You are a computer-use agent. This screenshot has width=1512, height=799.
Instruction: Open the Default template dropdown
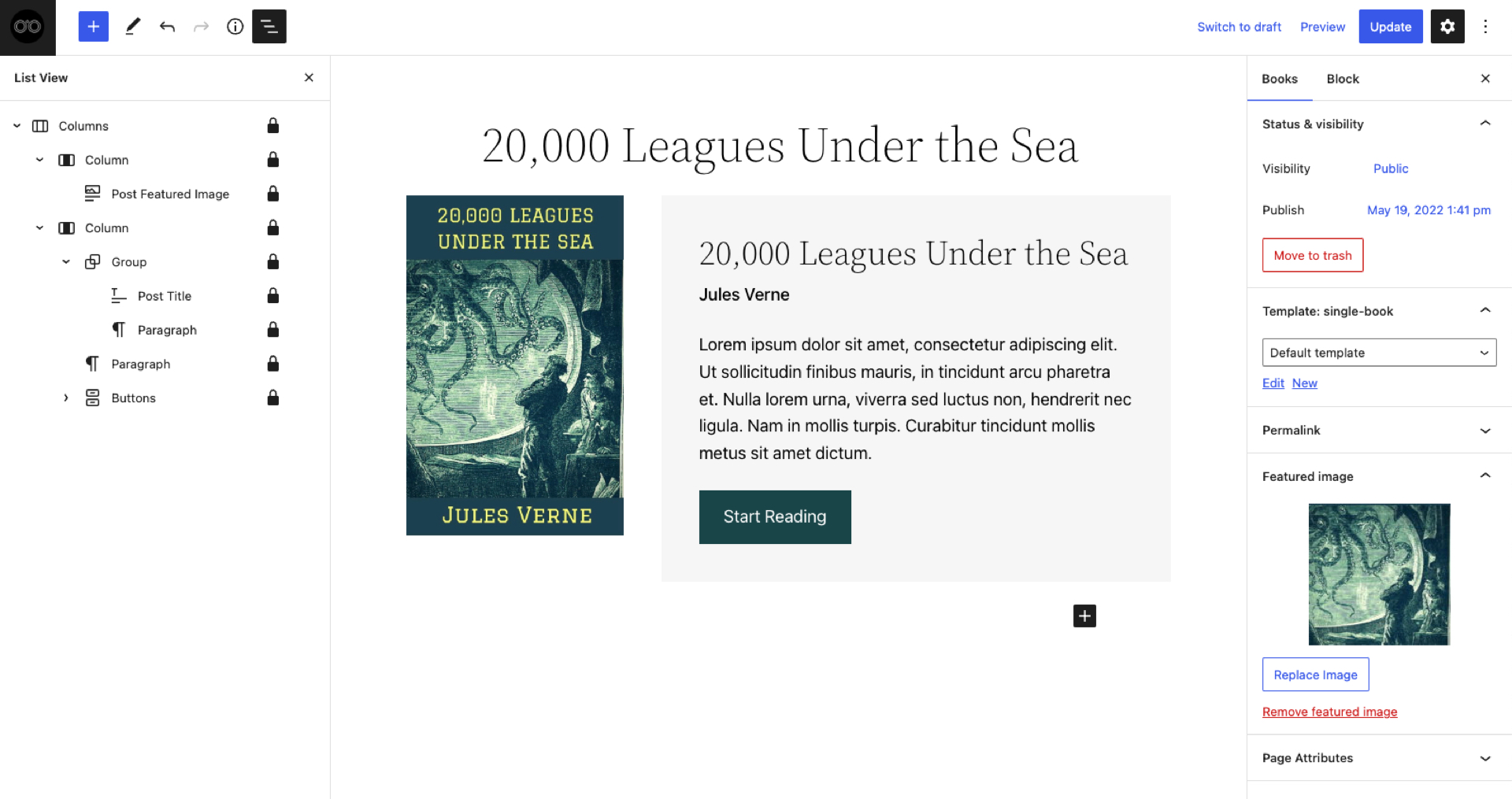point(1379,353)
